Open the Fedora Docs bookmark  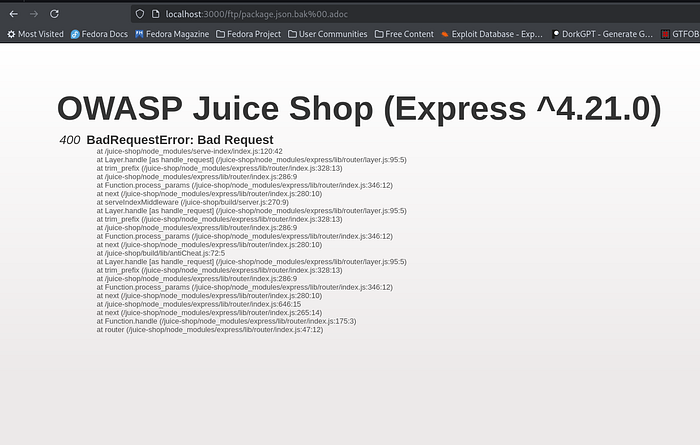coord(99,34)
